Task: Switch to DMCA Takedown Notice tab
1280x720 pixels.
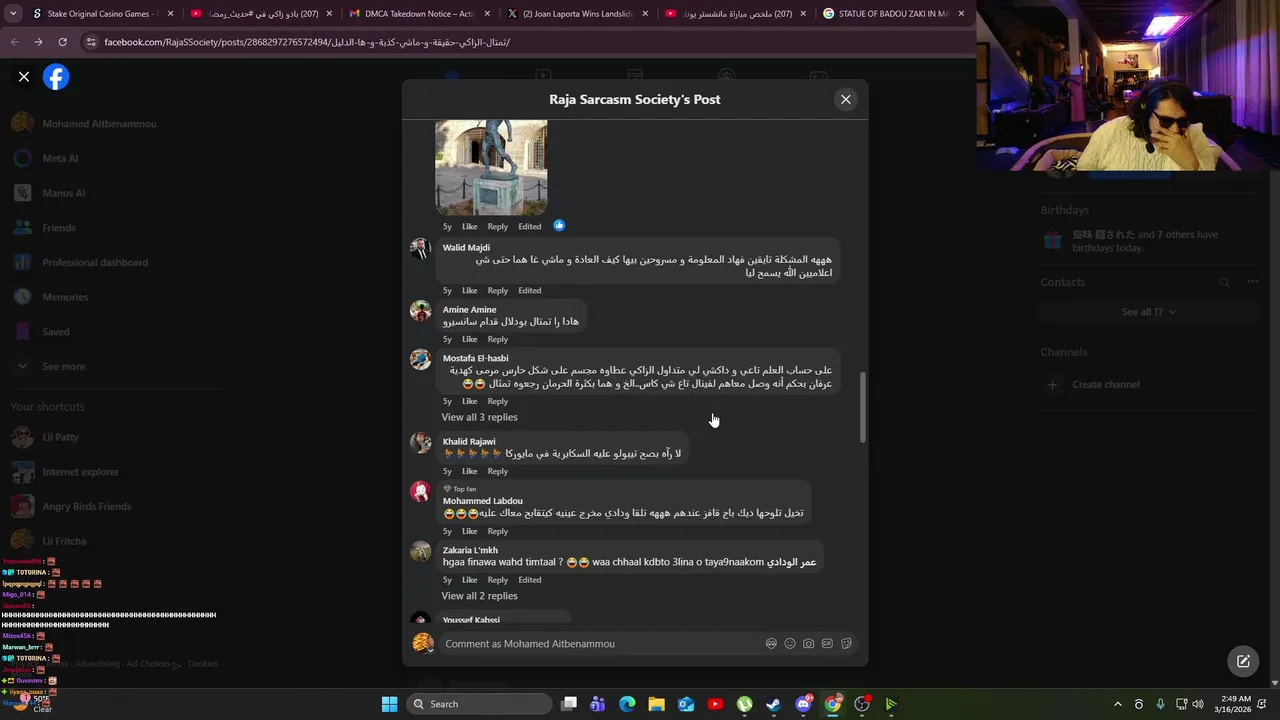Action: tap(420, 14)
